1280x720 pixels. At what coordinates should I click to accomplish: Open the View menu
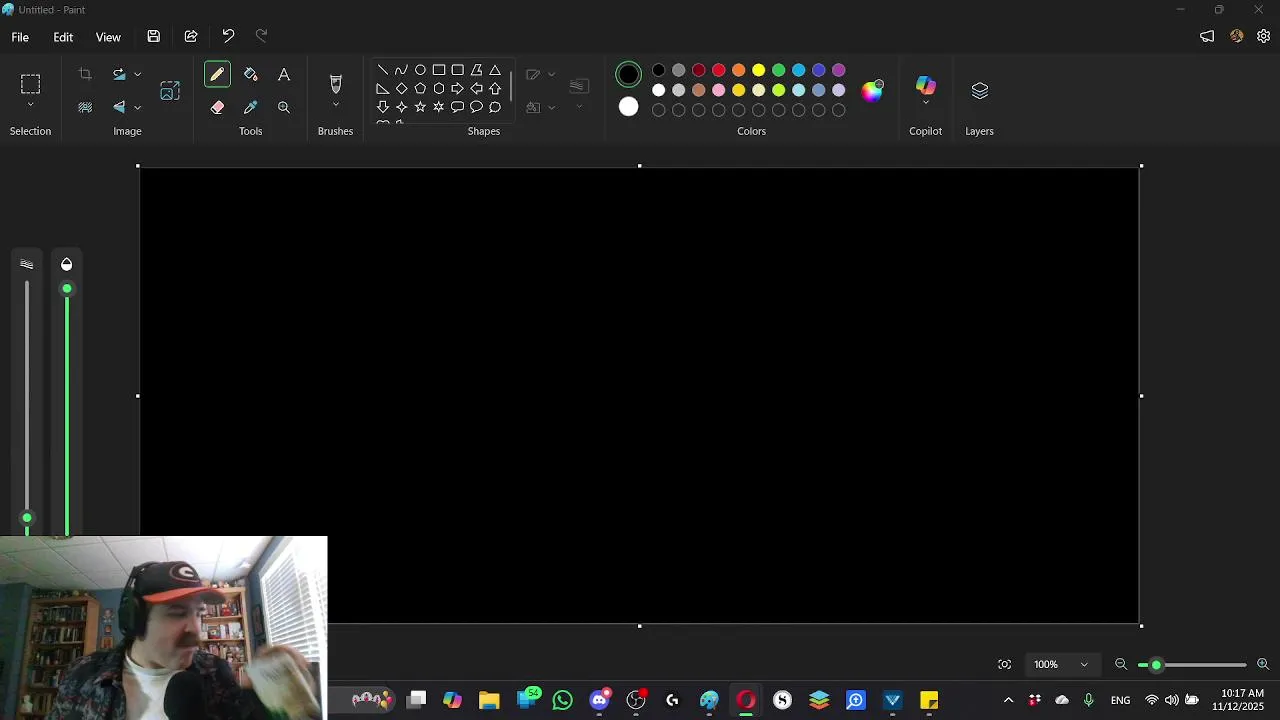click(x=108, y=37)
